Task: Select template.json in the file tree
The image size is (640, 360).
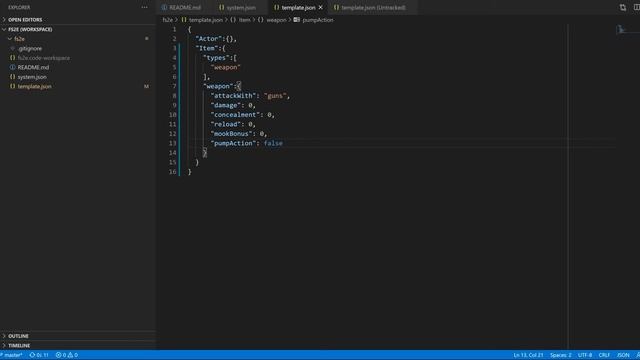Action: coord(34,86)
